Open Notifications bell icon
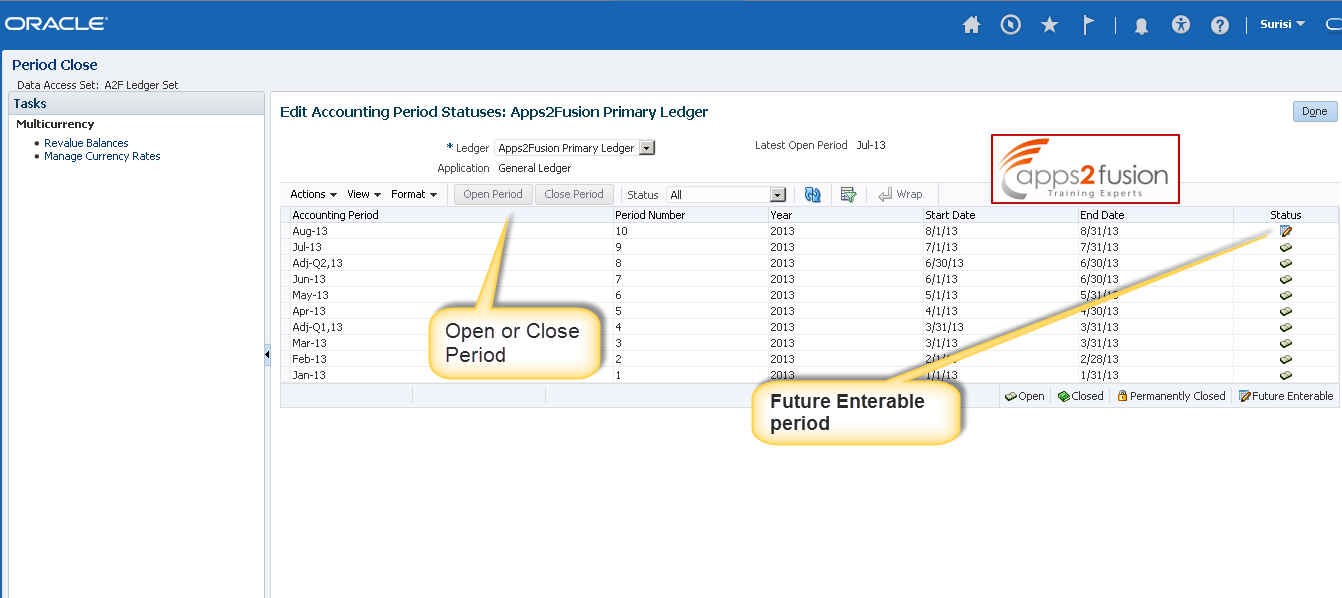Image resolution: width=1342 pixels, height=598 pixels. pyautogui.click(x=1141, y=26)
